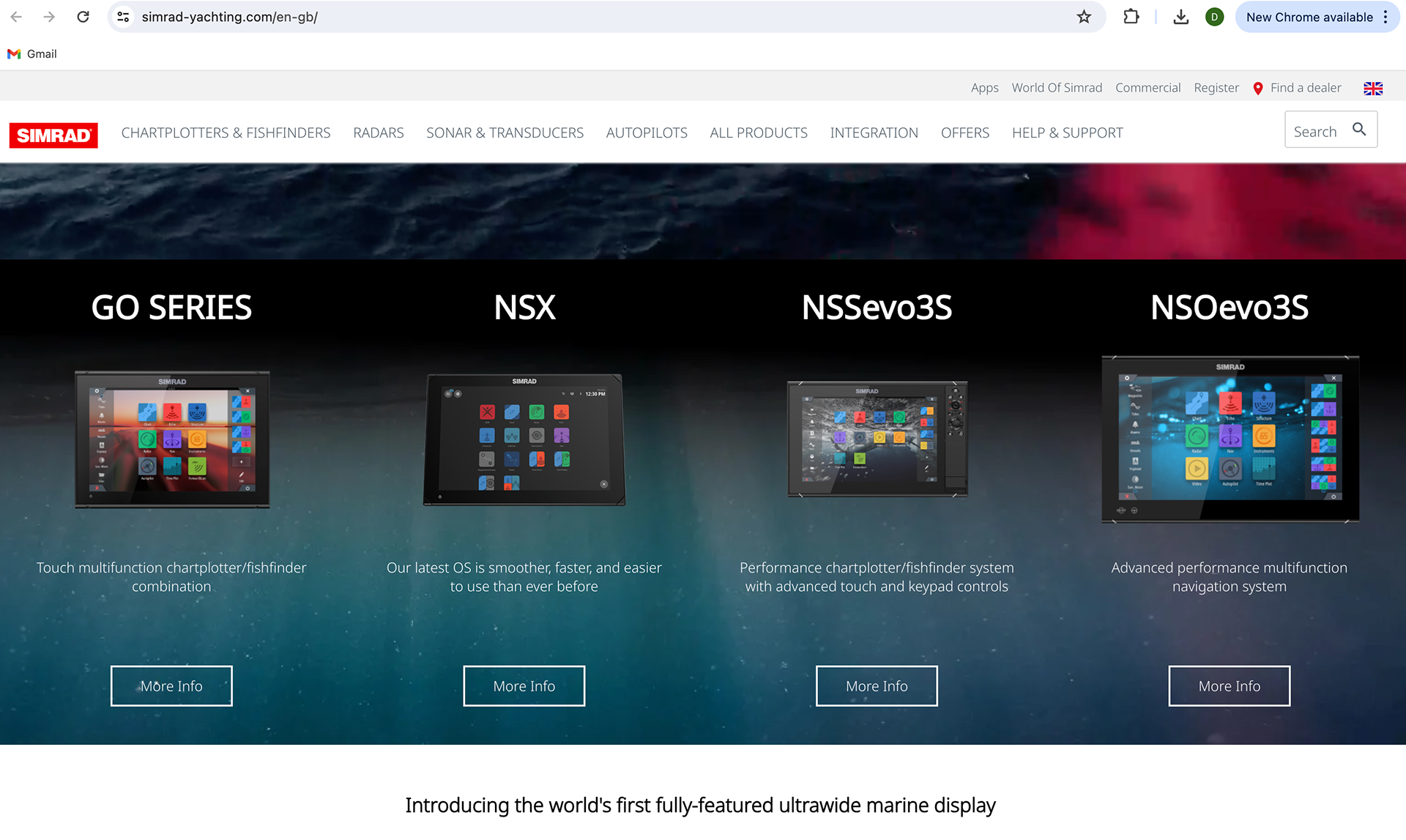The width and height of the screenshot is (1406, 840).
Task: Open Chartplotters & Fishfinders menu
Action: 226,133
